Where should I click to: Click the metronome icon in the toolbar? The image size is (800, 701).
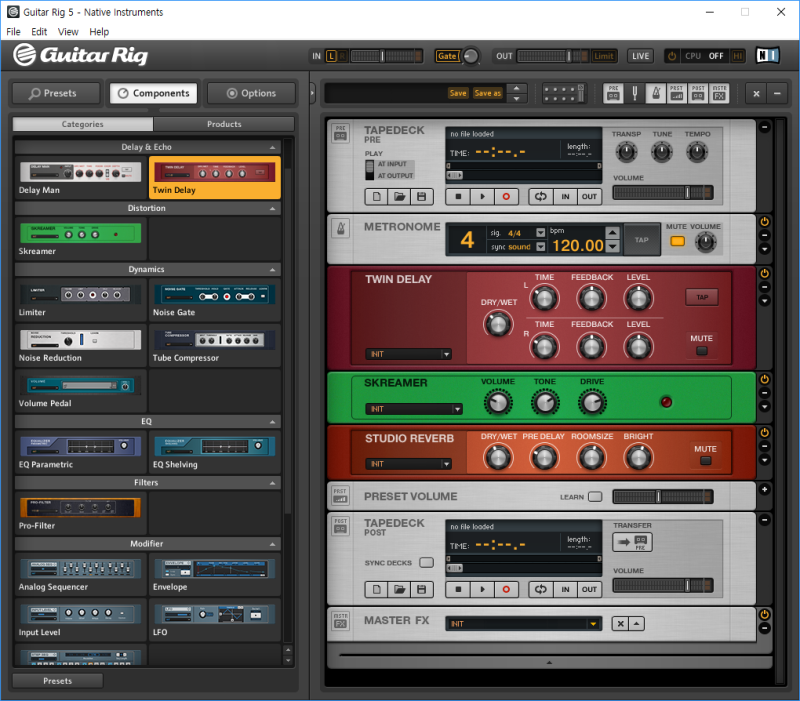(658, 90)
